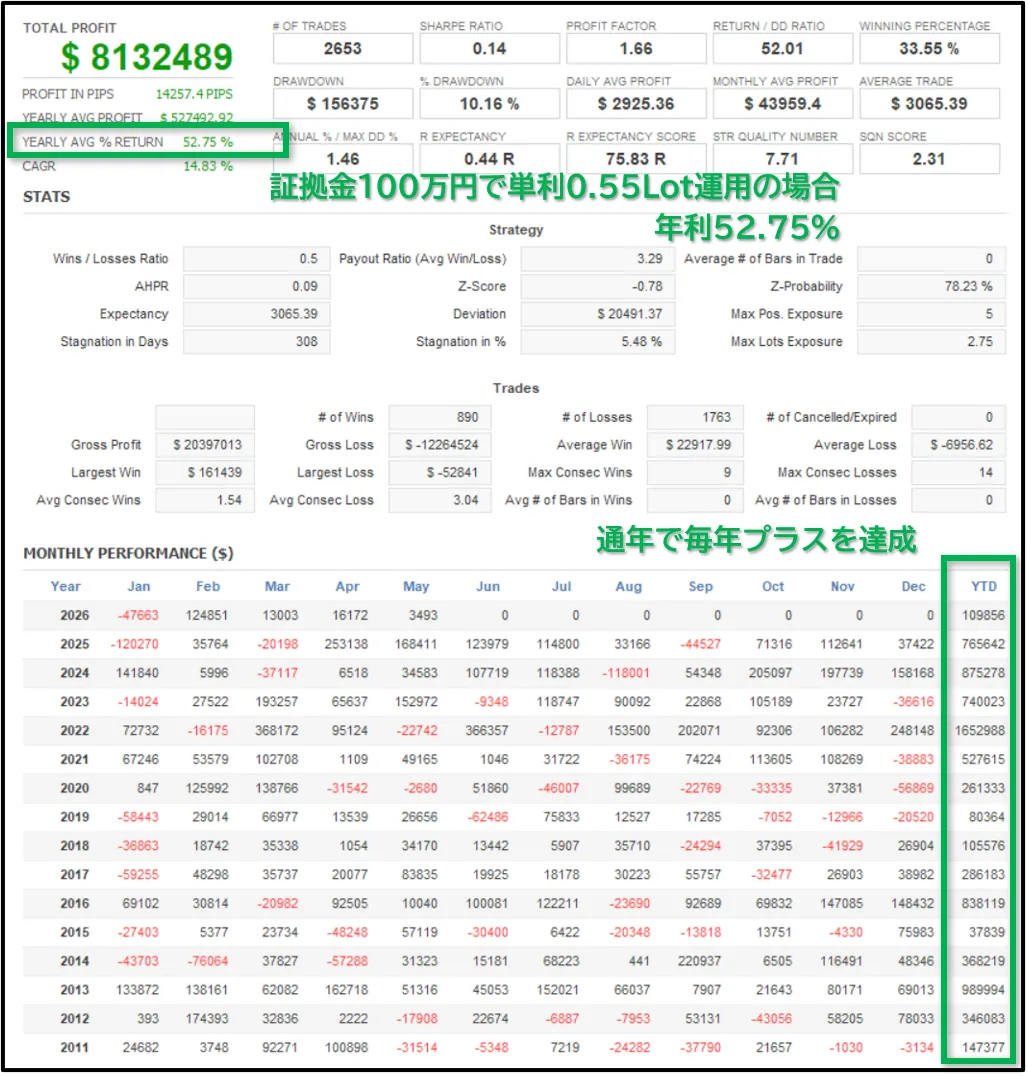
Task: Click the Stagnation in % field 5.48 %
Action: pos(598,342)
